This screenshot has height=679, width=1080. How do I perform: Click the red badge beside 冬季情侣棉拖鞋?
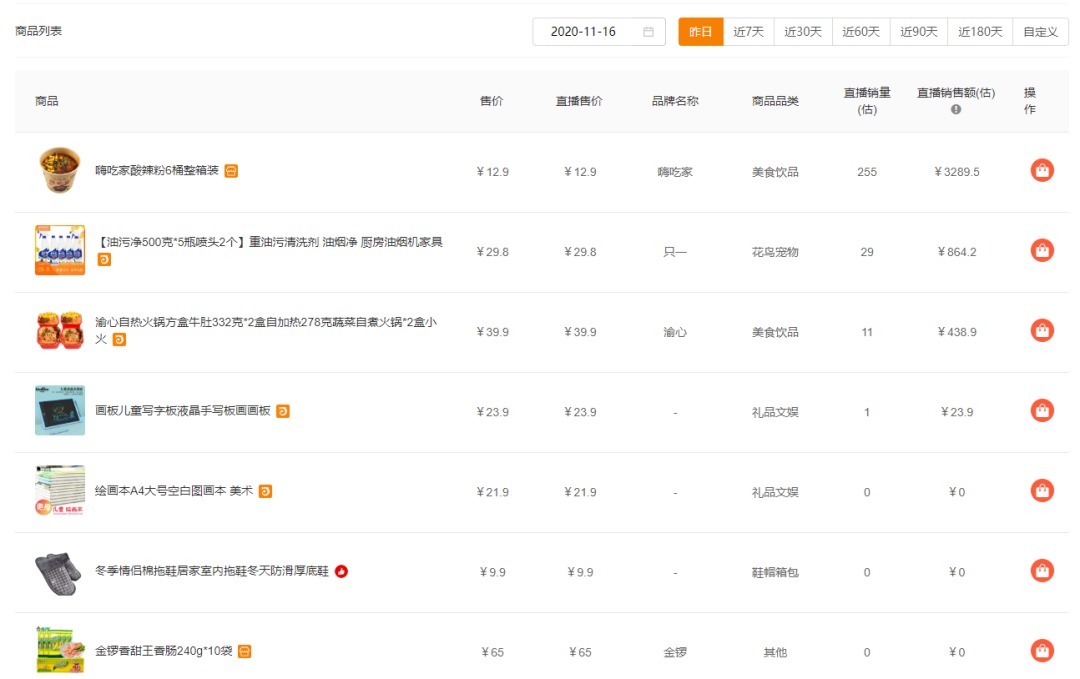342,572
